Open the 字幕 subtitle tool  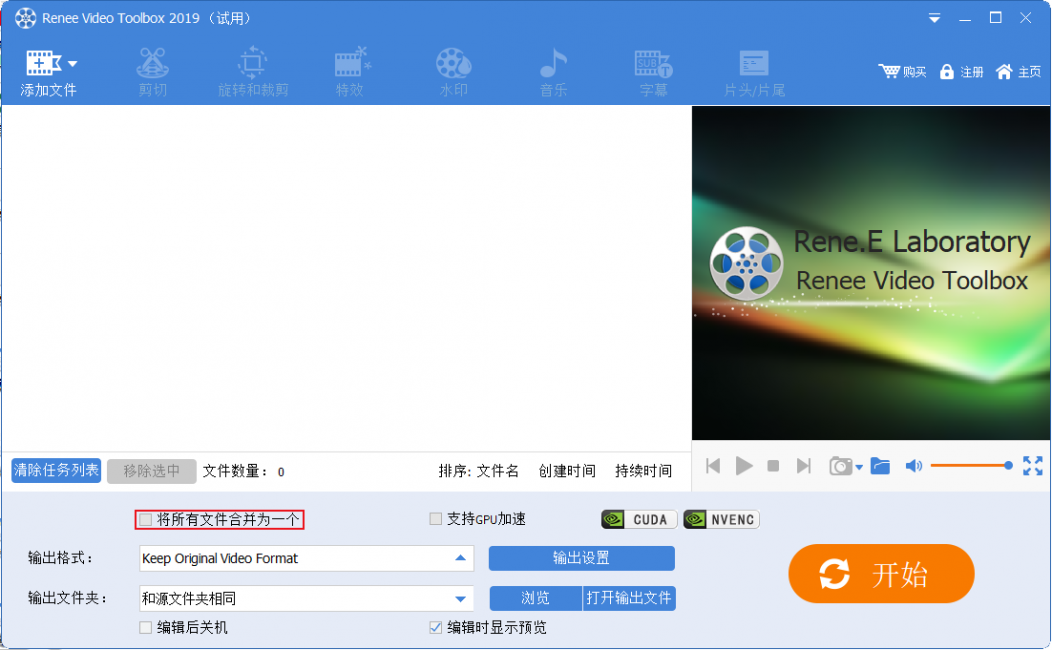tap(653, 72)
